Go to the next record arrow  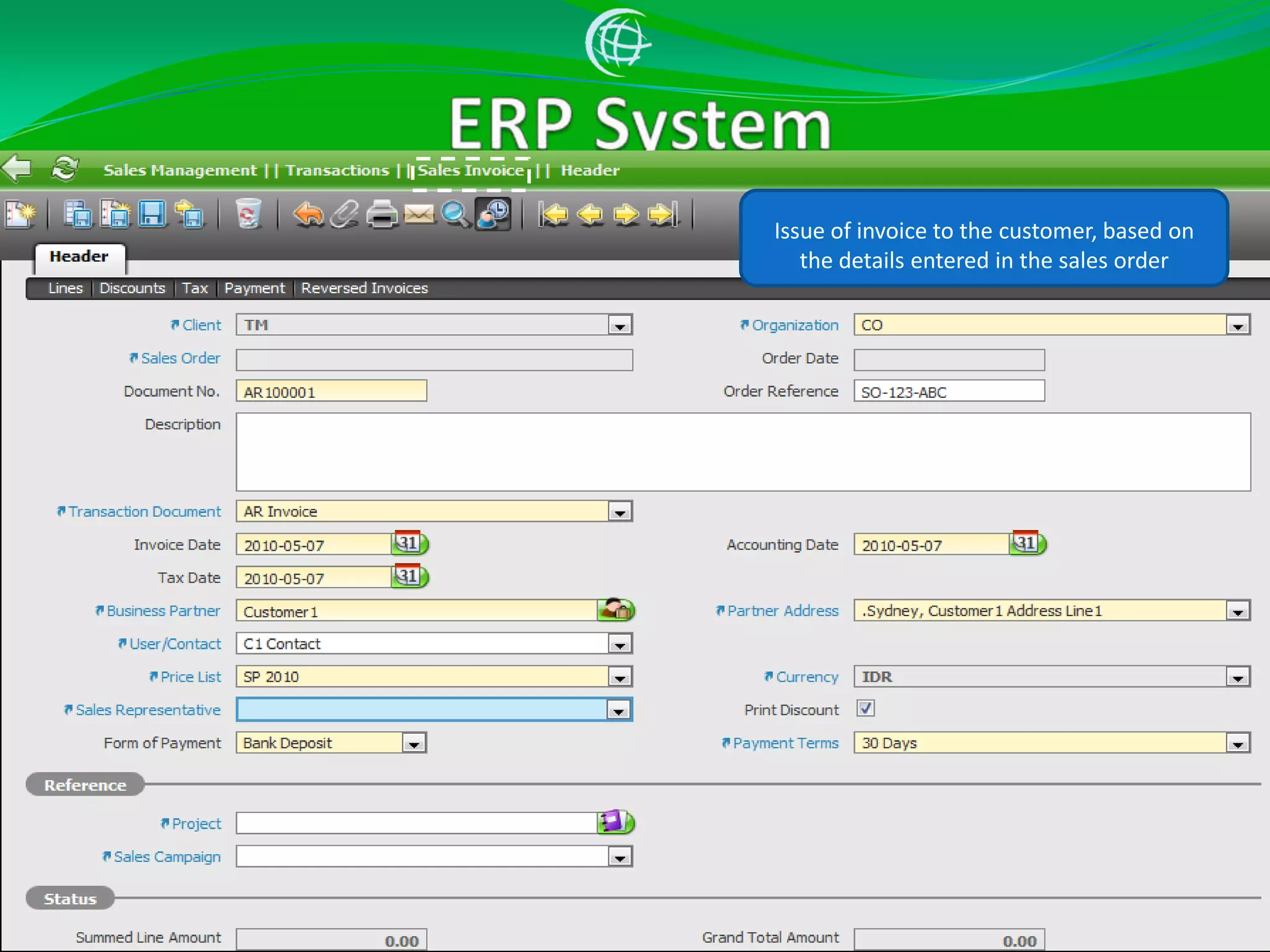pos(626,214)
